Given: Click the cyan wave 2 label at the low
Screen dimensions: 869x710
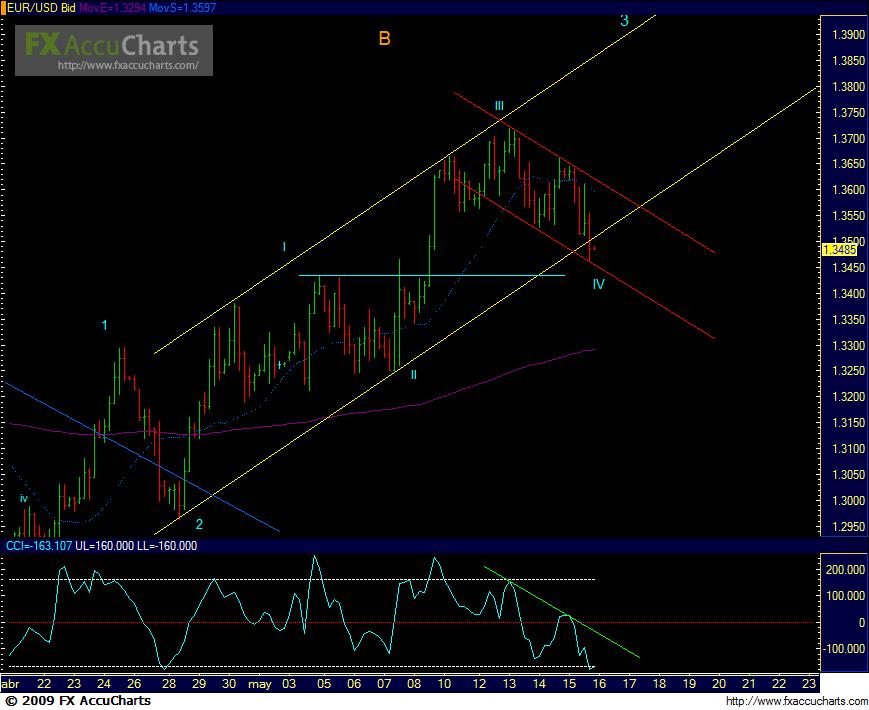Looking at the screenshot, I should [x=199, y=524].
